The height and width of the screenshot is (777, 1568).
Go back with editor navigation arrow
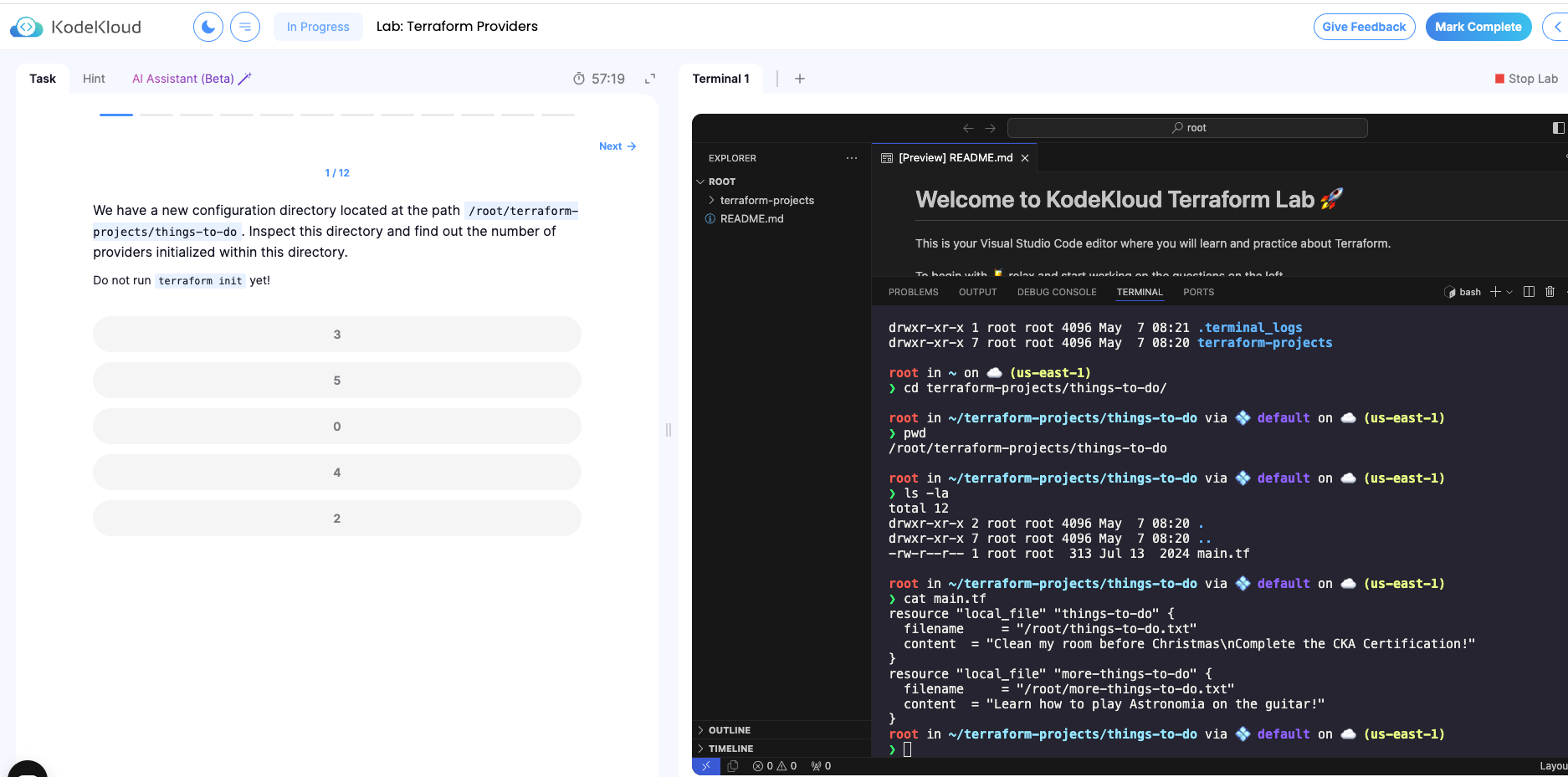[x=968, y=128]
